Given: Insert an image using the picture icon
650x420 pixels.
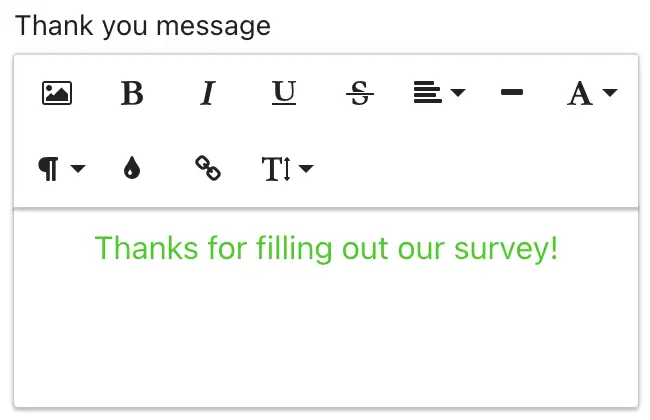Looking at the screenshot, I should point(57,93).
